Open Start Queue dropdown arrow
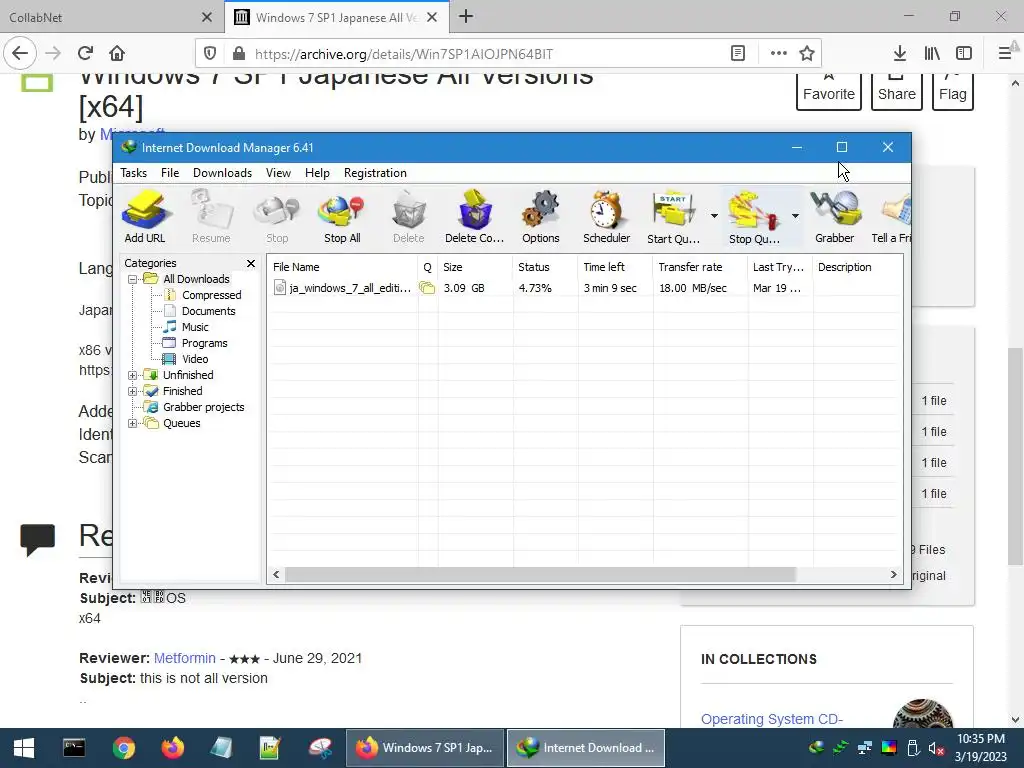This screenshot has height=768, width=1024. tap(714, 216)
